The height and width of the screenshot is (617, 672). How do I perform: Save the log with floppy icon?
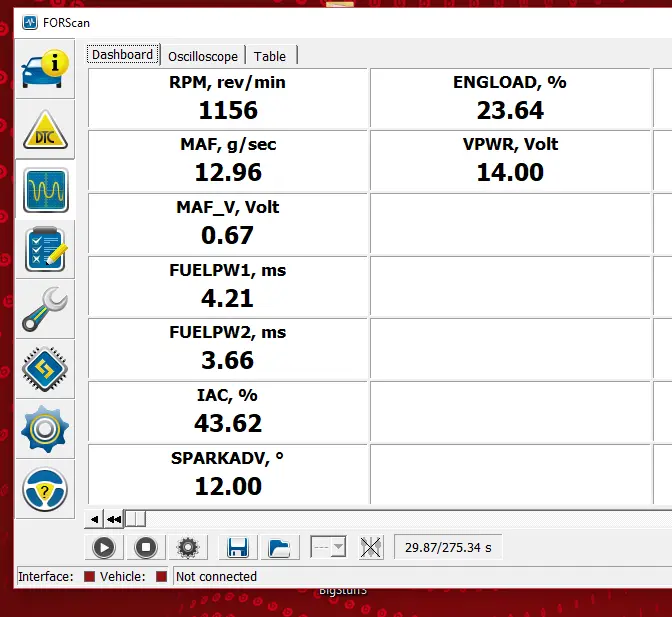[238, 547]
